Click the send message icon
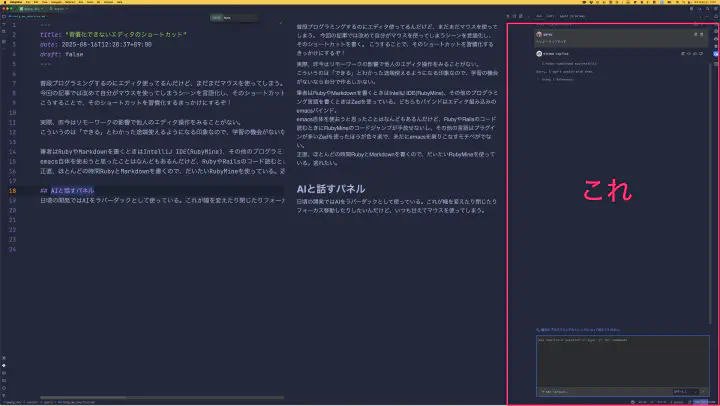The height and width of the screenshot is (406, 720). pos(702,392)
